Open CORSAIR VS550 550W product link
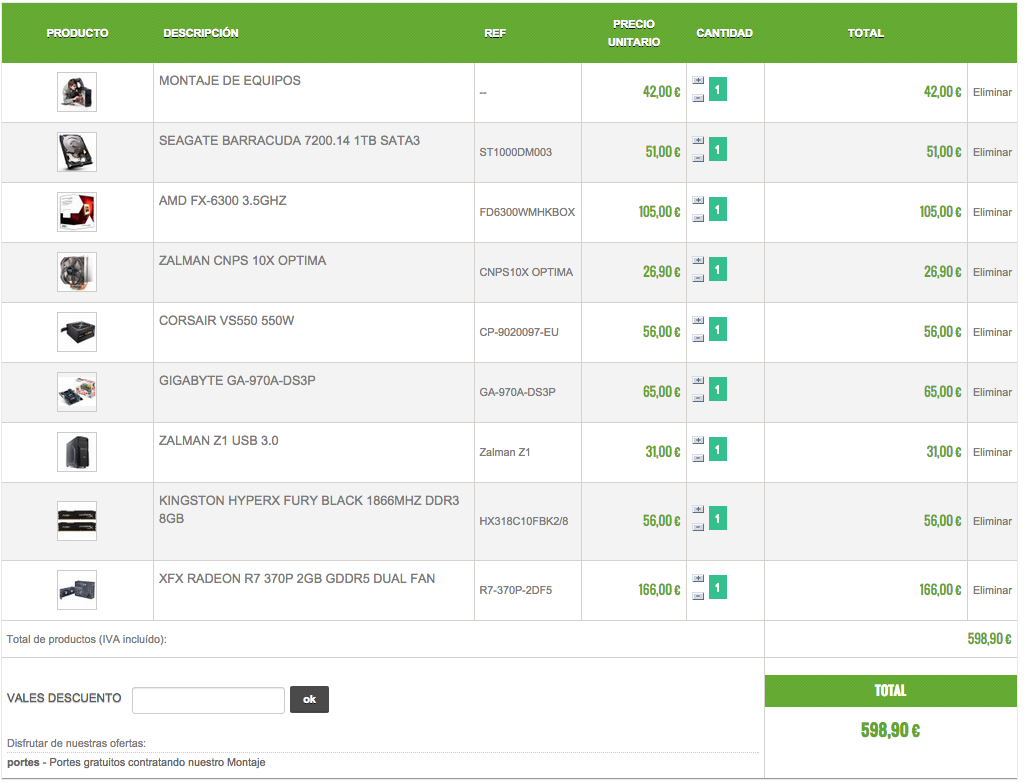Viewport: 1024px width, 782px height. point(227,321)
